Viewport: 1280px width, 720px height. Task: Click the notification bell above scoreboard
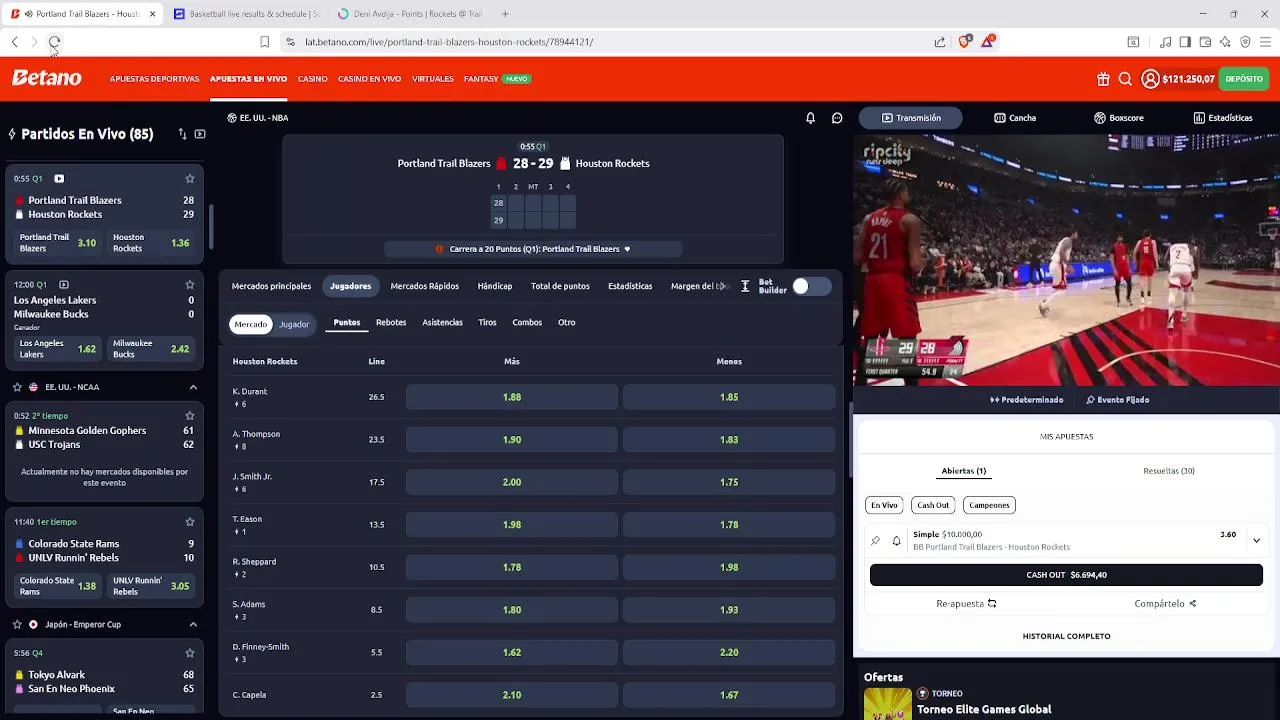coord(810,118)
